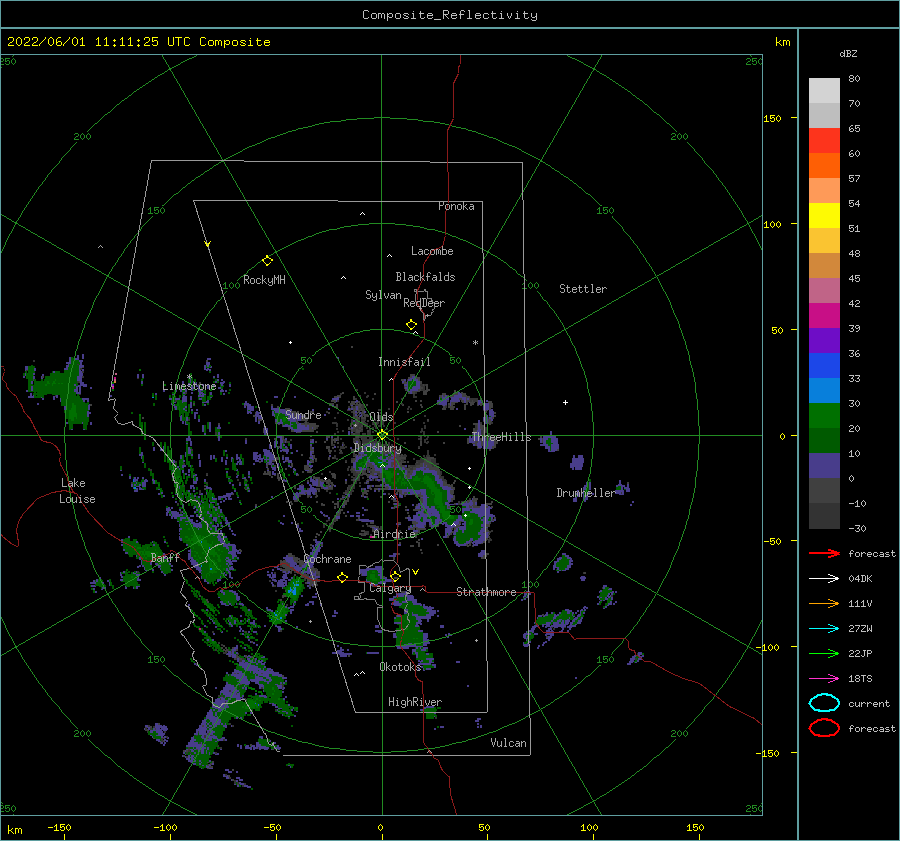Click the Sundre town label
This screenshot has width=900, height=841.
[x=303, y=414]
